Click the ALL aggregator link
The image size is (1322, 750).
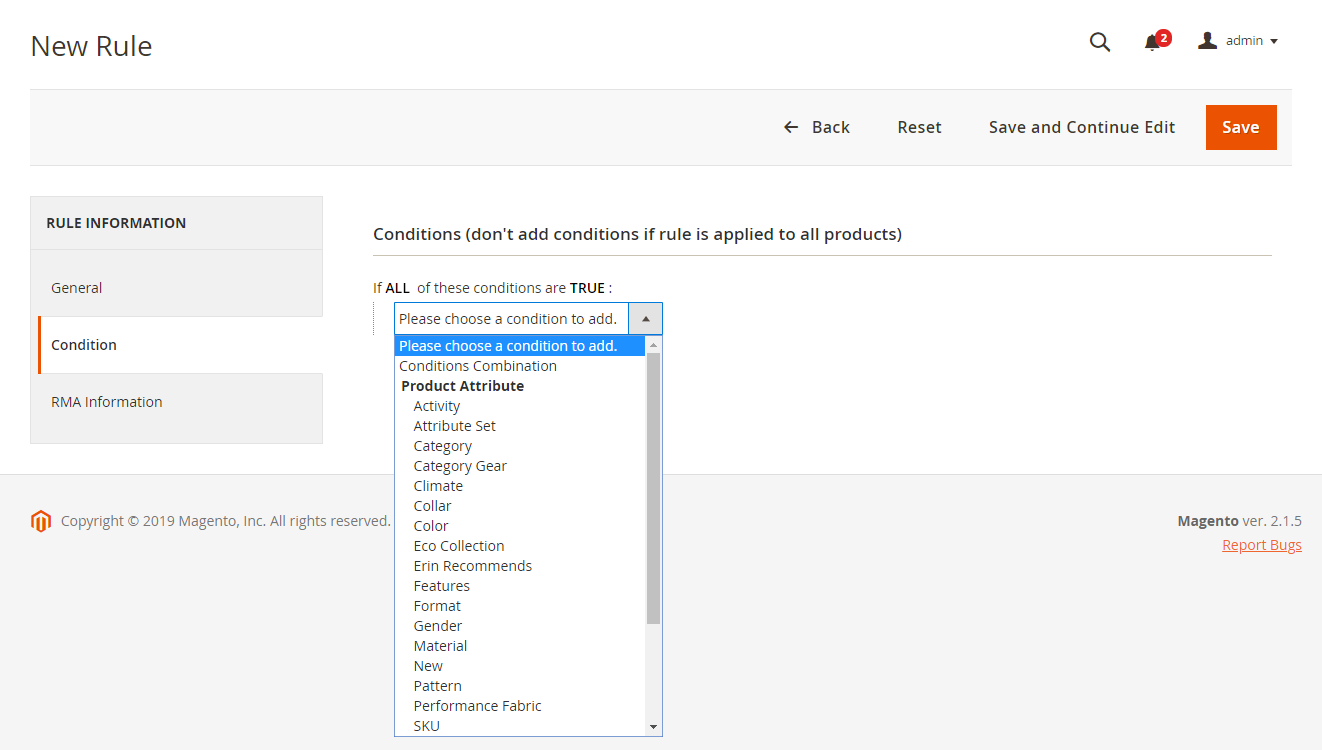[x=398, y=288]
